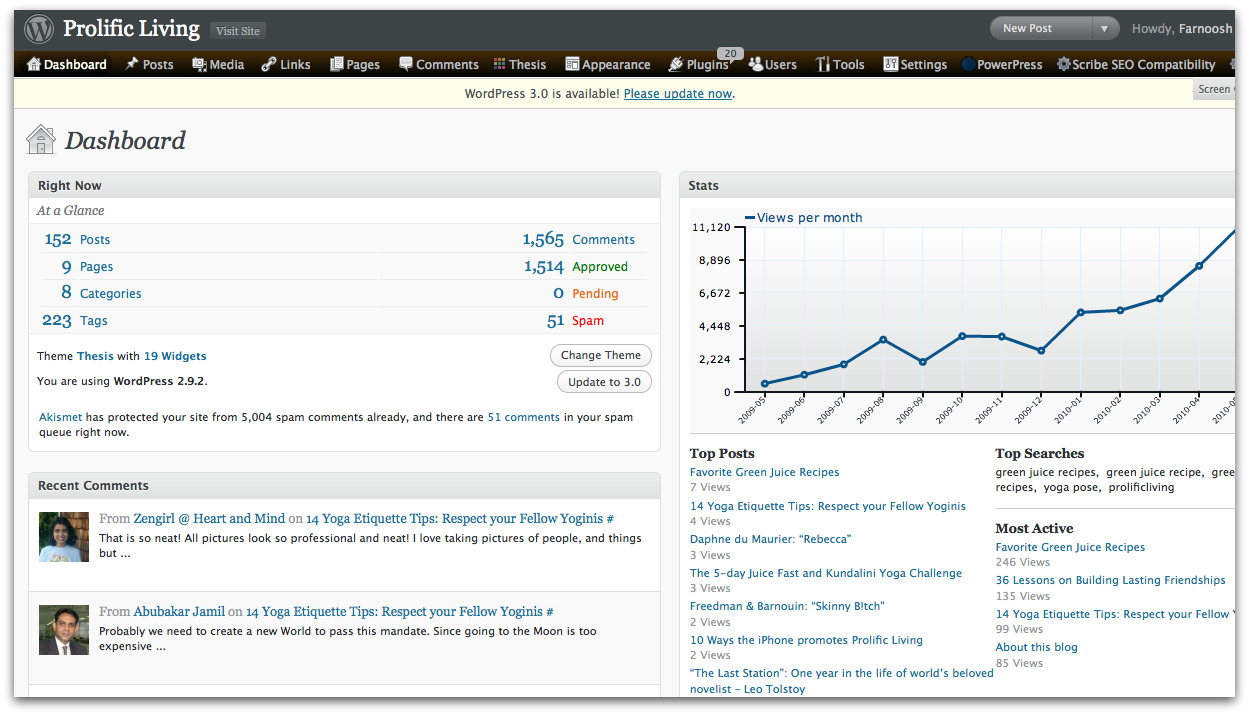The image size is (1249, 715).
Task: Open Favorite Green Juice Recipes in Top Posts
Action: (764, 472)
